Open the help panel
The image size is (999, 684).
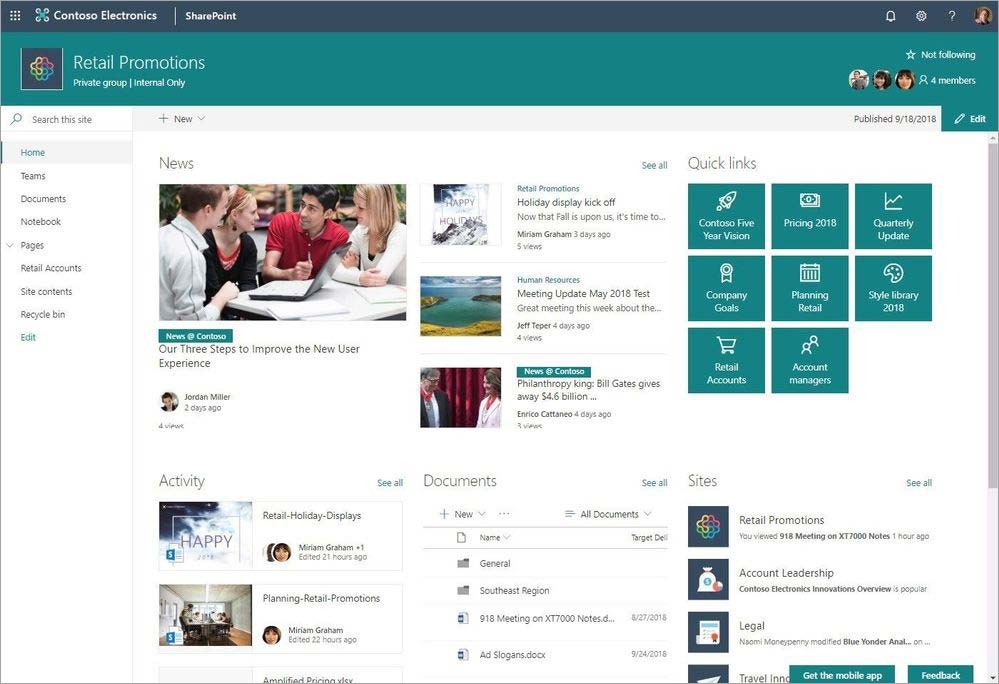pyautogui.click(x=951, y=15)
